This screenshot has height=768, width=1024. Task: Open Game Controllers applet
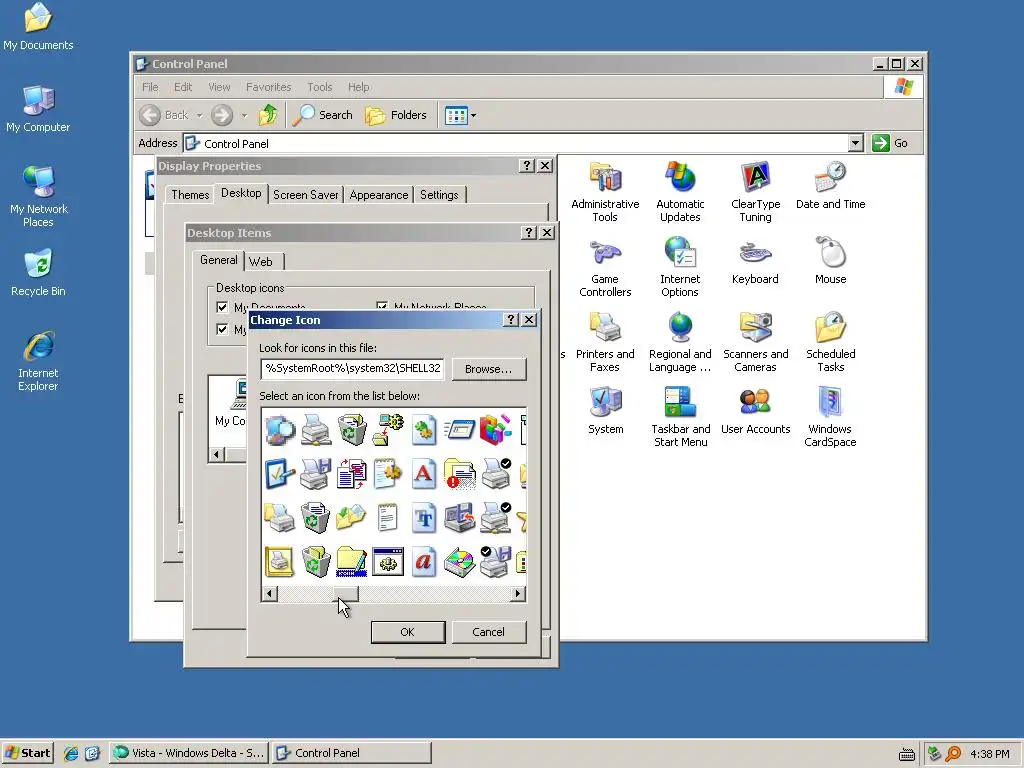pos(605,268)
